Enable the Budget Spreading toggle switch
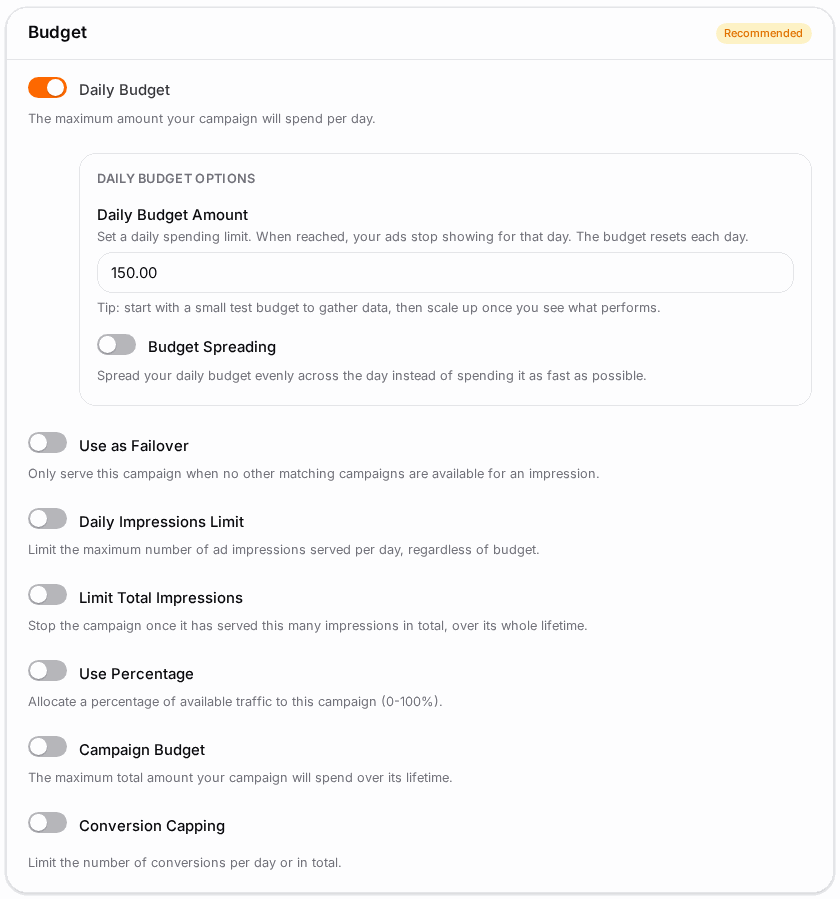 [x=116, y=345]
